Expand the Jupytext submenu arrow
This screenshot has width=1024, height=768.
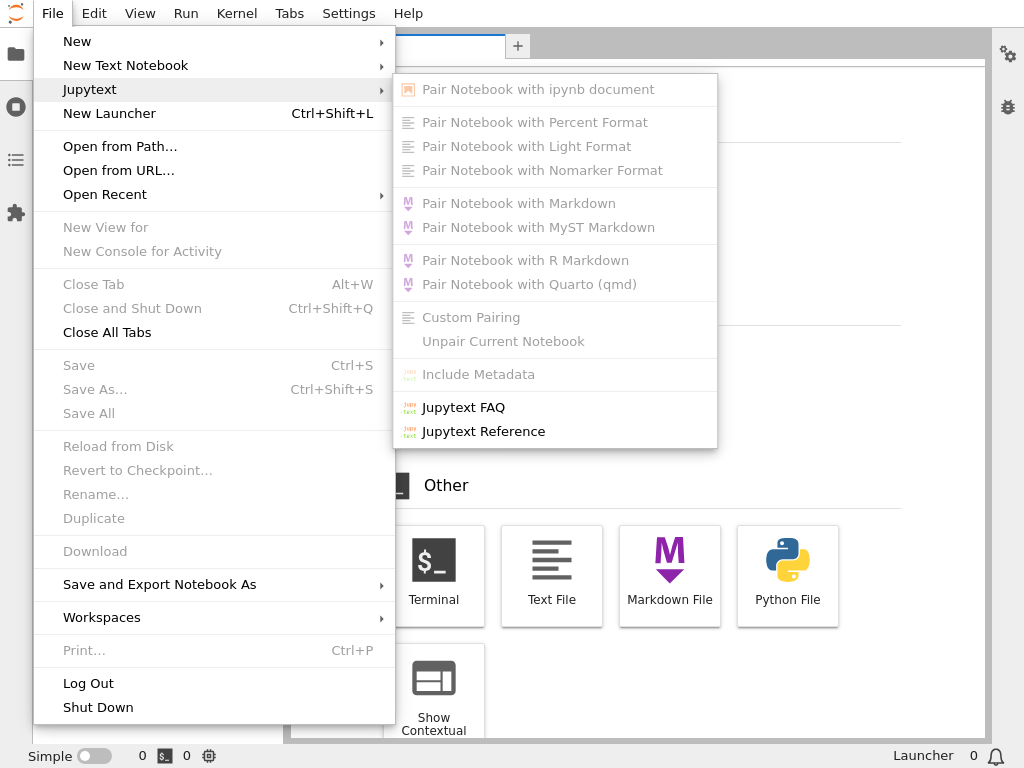coord(381,90)
